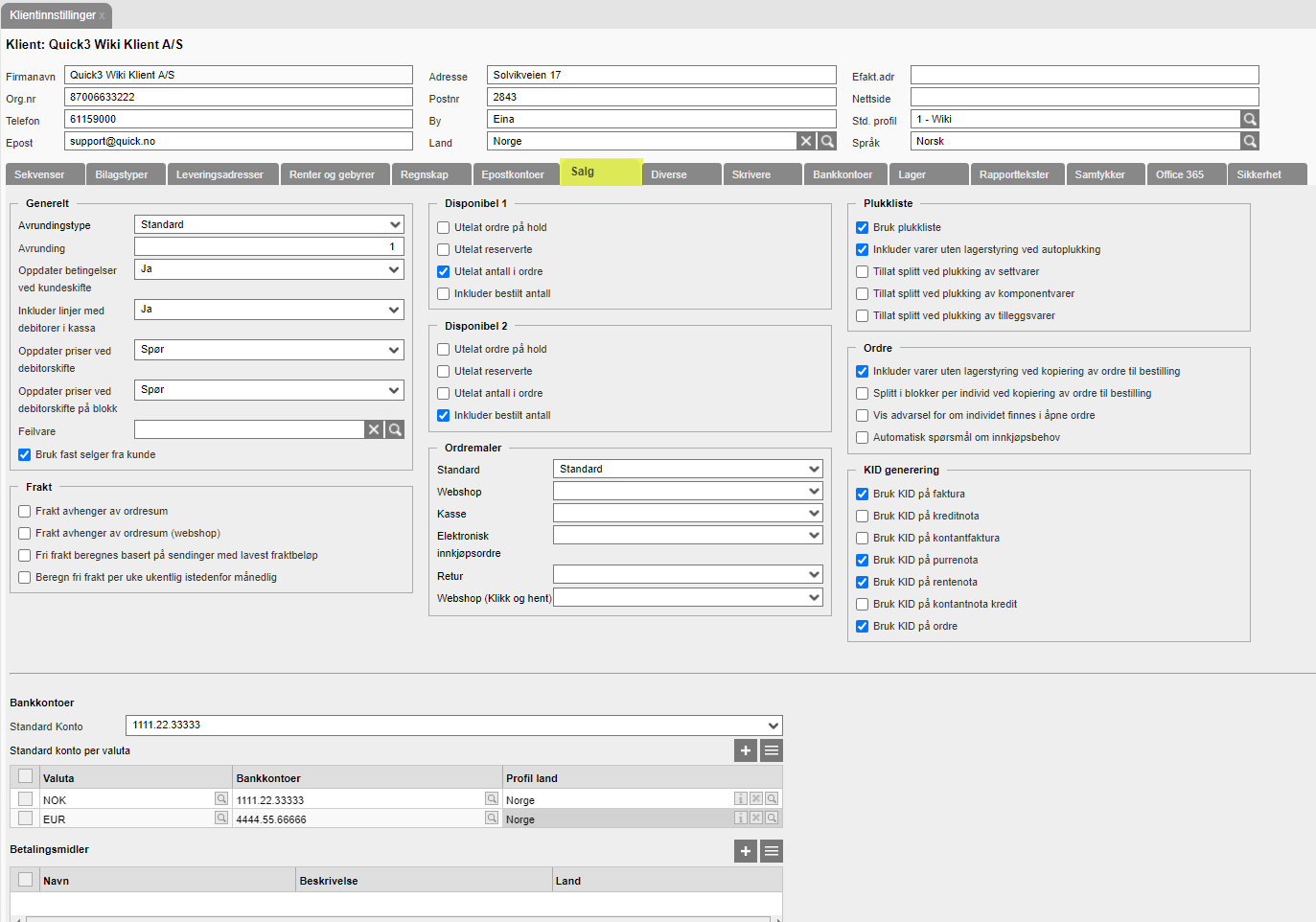1316x922 pixels.
Task: Open the Renter og gebyrer tab
Action: pos(335,174)
